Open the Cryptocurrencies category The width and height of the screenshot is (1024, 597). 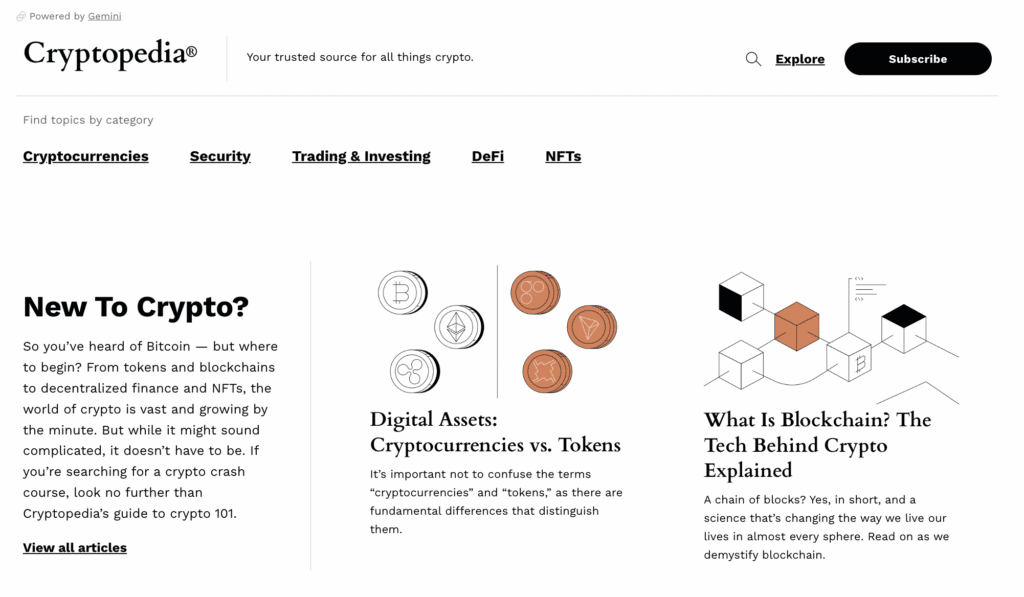pyautogui.click(x=86, y=156)
